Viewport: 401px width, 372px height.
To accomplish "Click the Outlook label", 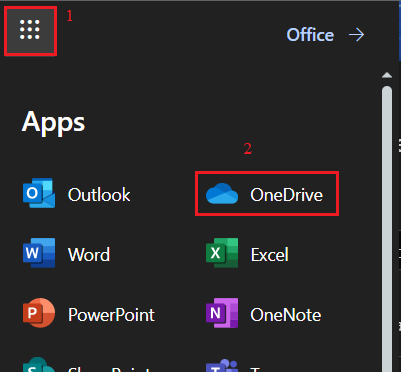I will tap(99, 195).
